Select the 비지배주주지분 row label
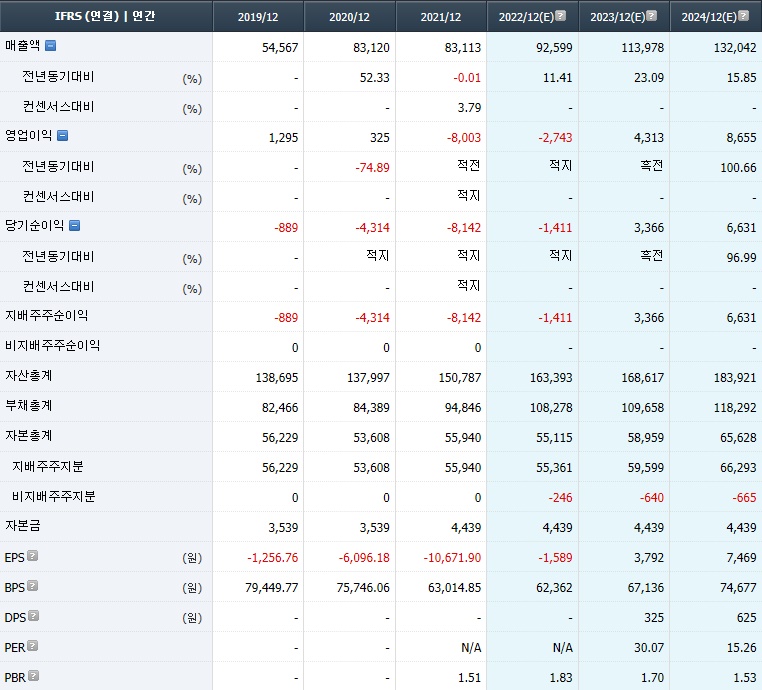 tap(53, 497)
